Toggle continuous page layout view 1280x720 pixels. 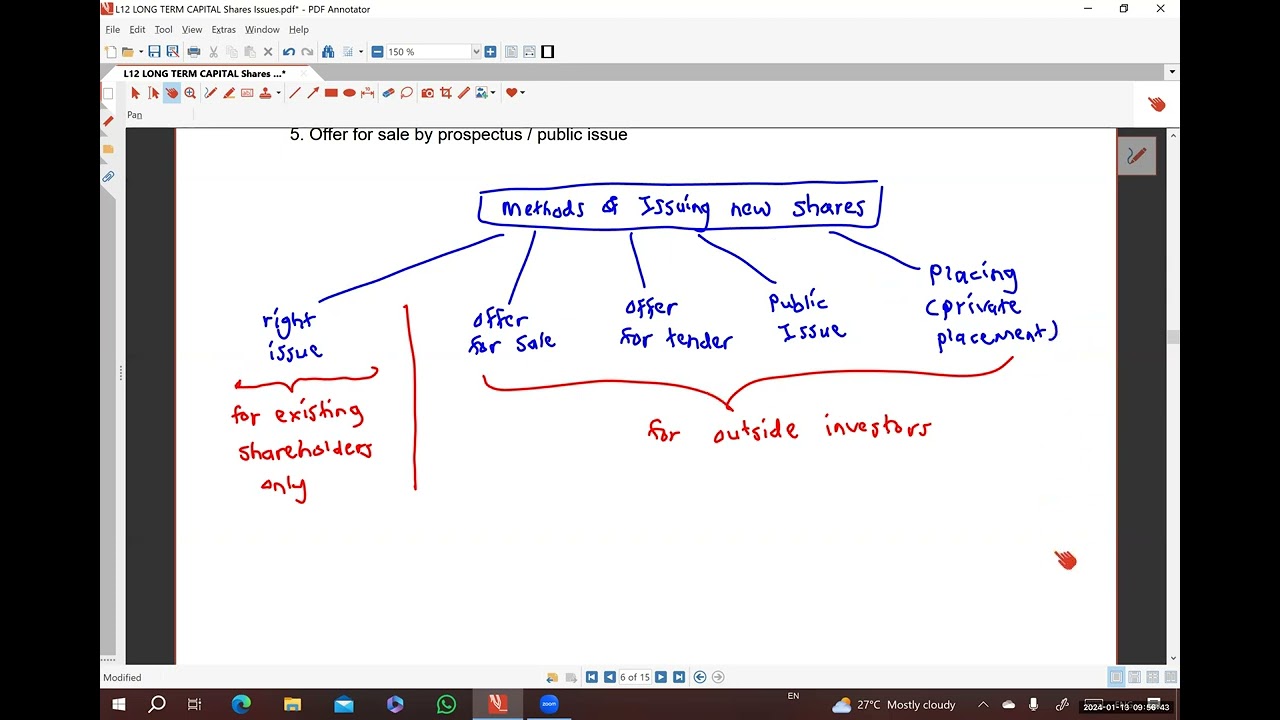(1135, 677)
